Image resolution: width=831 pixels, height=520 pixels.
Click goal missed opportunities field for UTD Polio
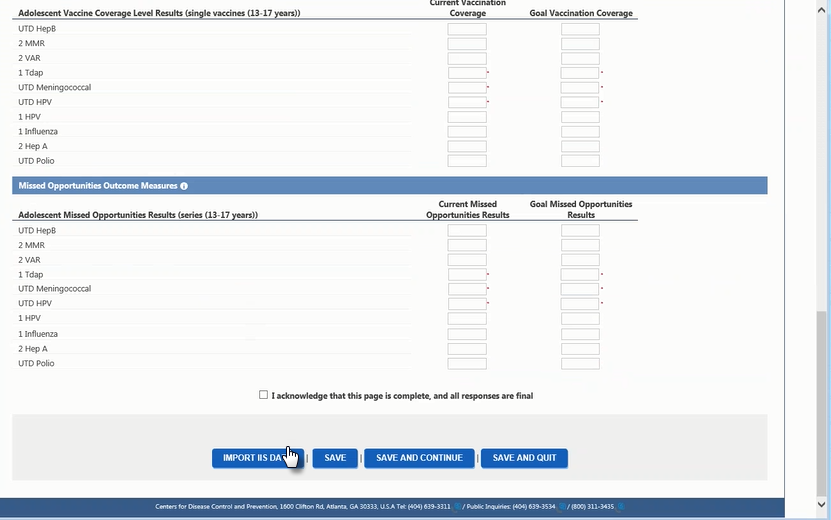[580, 364]
